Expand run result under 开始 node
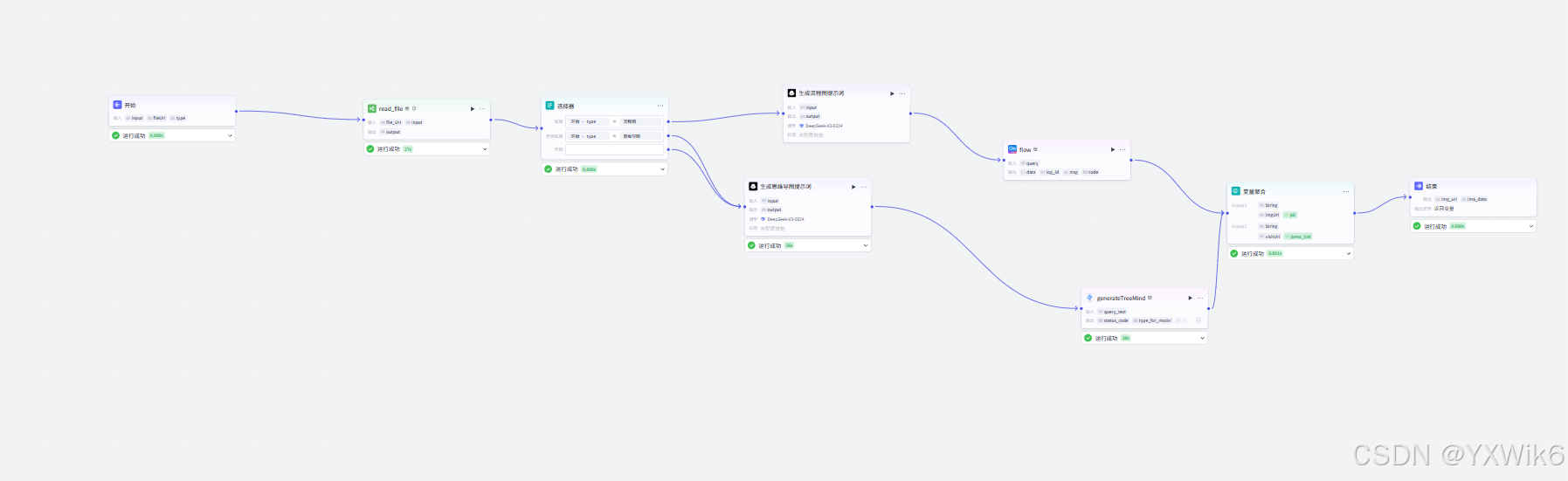 (230, 136)
